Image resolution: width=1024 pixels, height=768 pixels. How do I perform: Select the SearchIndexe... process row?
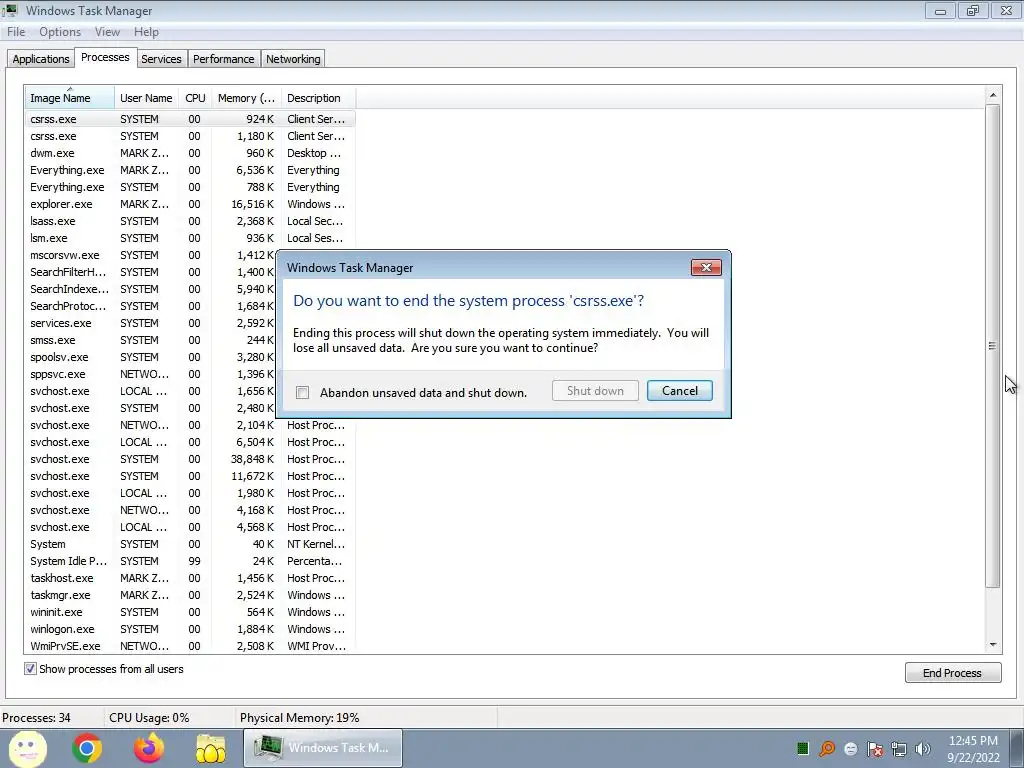tap(150, 289)
